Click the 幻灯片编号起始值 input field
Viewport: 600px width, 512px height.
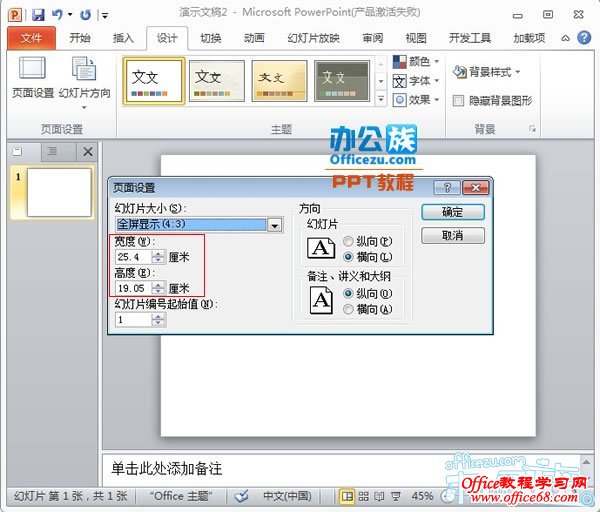click(x=133, y=320)
